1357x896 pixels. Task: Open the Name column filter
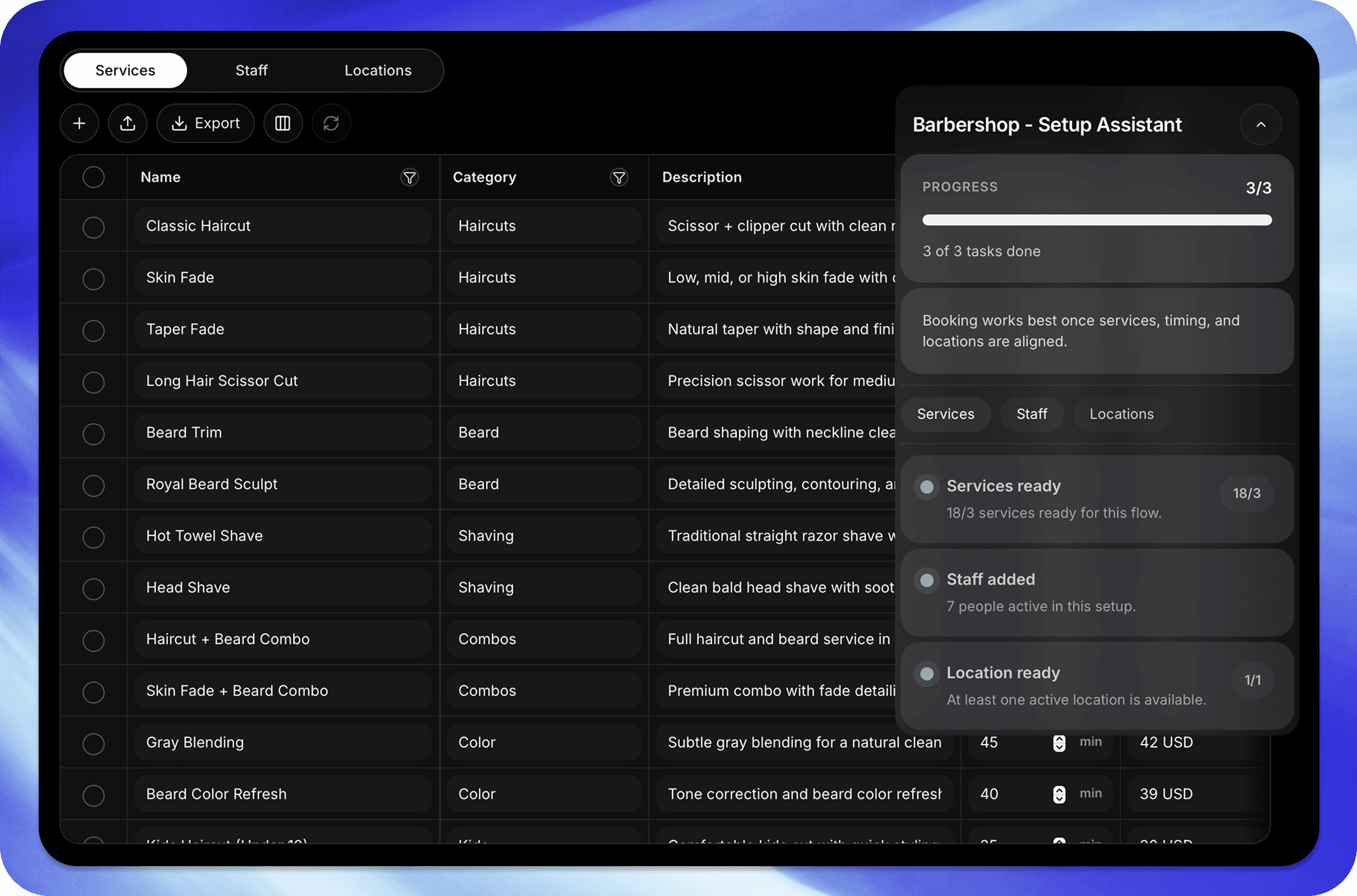(x=410, y=177)
